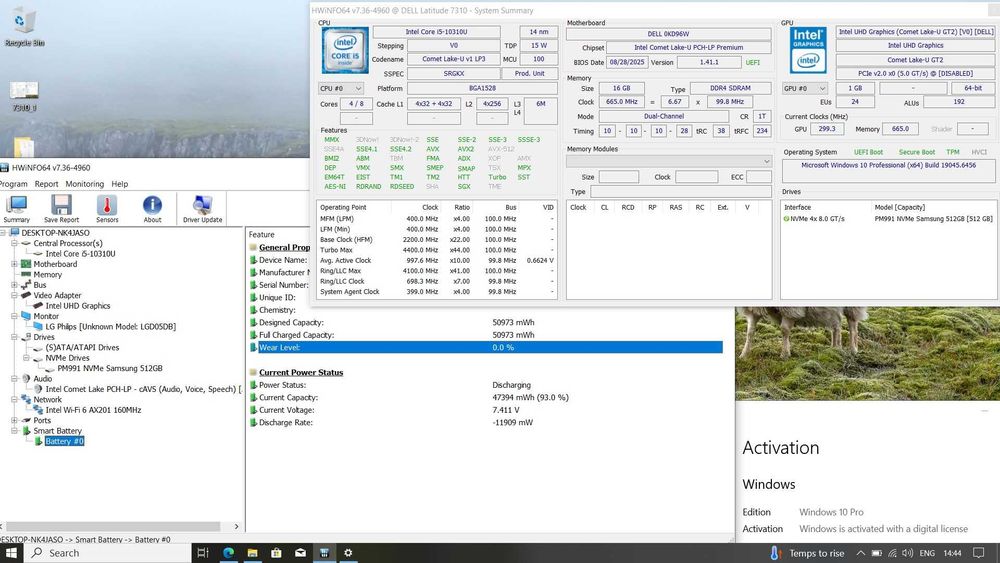Click the taskbar Search box

(x=107, y=553)
